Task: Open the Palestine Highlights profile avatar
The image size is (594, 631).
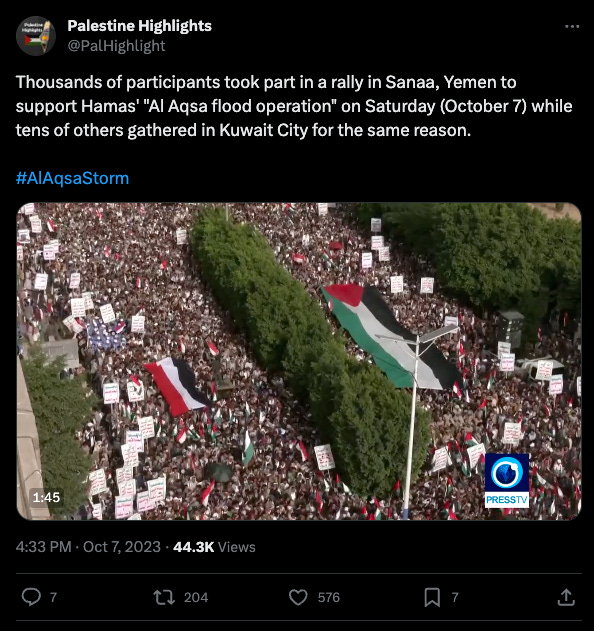Action: coord(36,36)
